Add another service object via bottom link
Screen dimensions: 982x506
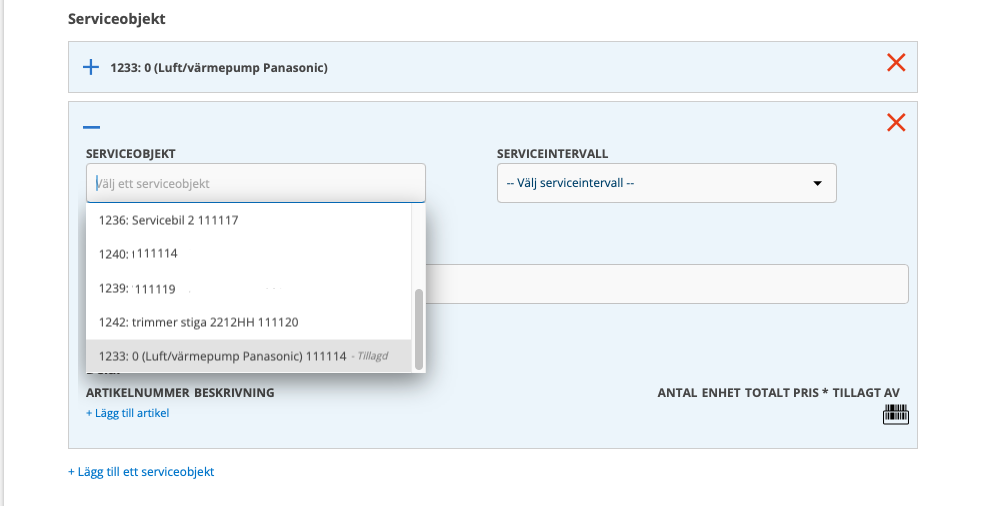[141, 471]
